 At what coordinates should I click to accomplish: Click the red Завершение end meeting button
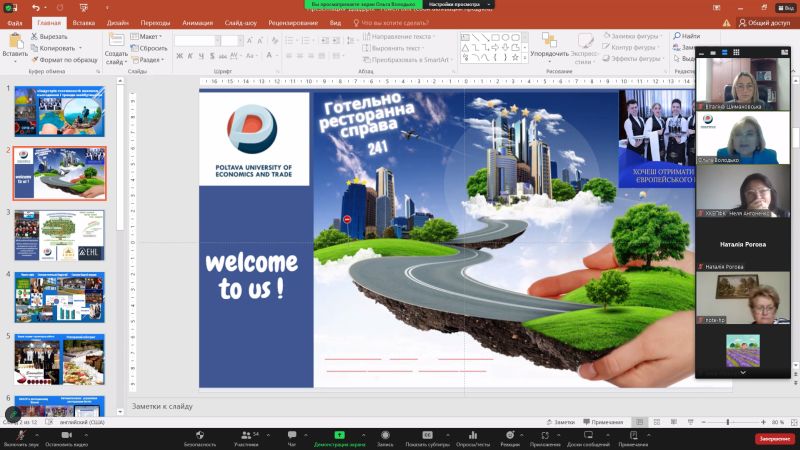[774, 438]
